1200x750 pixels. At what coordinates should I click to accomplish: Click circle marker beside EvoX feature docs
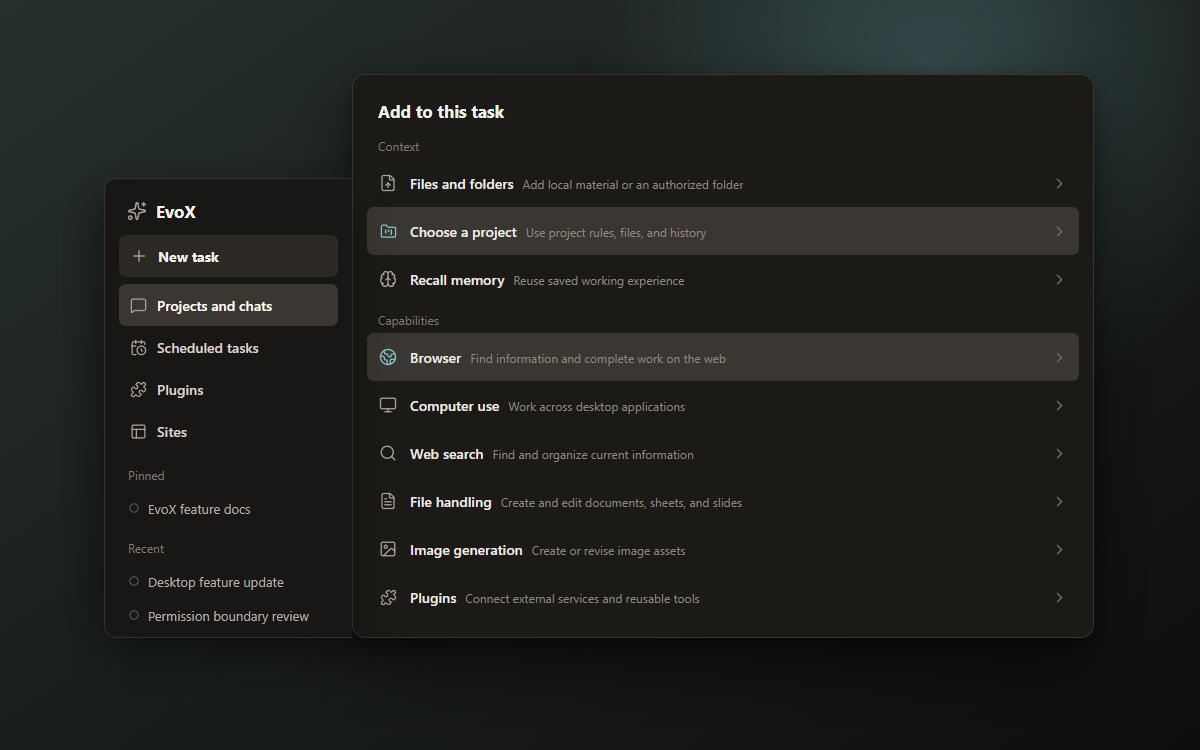tap(134, 508)
